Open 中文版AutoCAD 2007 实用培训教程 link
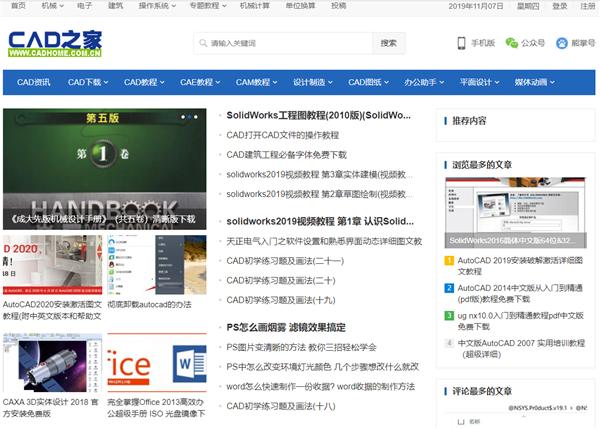 pyautogui.click(x=521, y=349)
